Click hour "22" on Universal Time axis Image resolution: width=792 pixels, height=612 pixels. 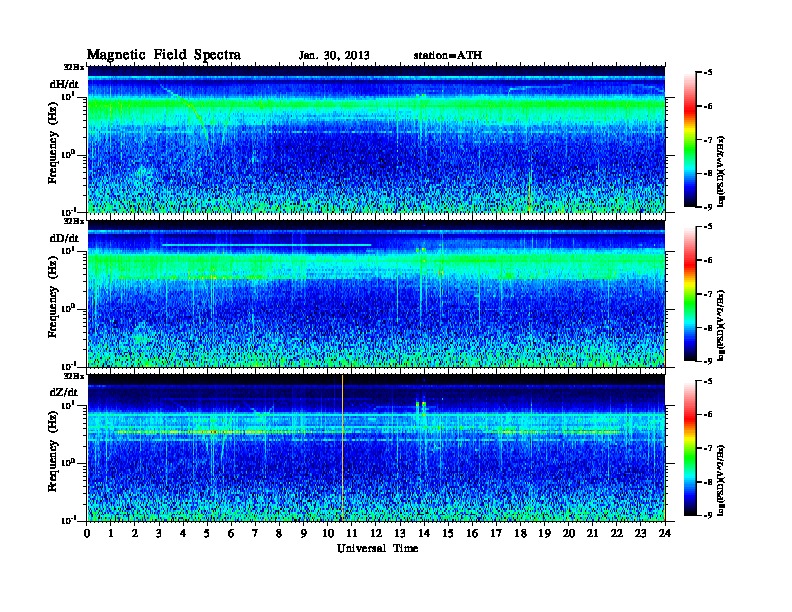(617, 534)
